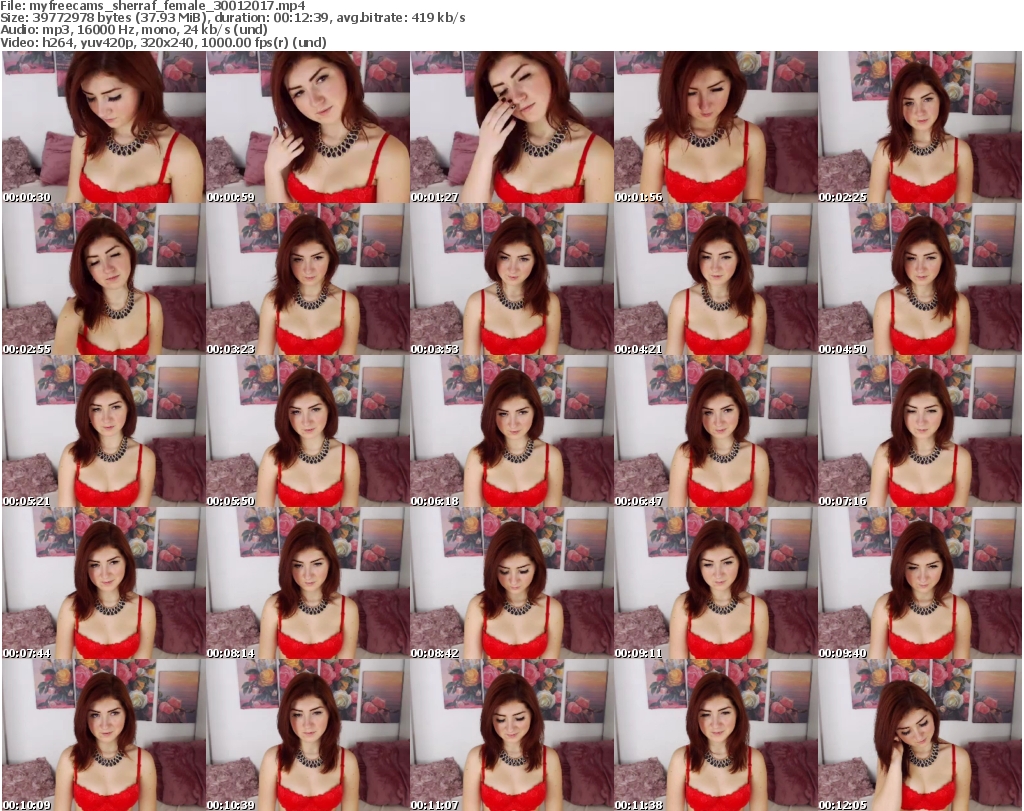Choose the 00:08:42 thumbnail
The width and height of the screenshot is (1024, 811).
click(x=511, y=583)
